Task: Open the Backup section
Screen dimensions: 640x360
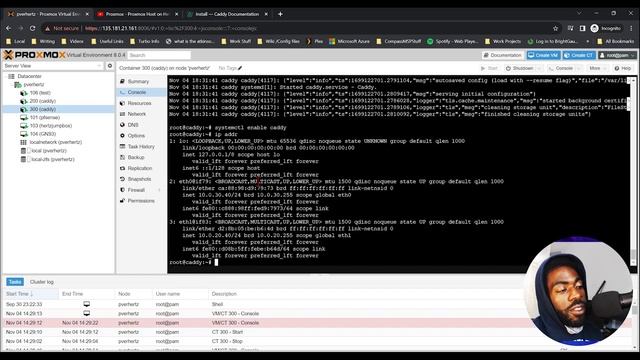Action: coord(136,157)
